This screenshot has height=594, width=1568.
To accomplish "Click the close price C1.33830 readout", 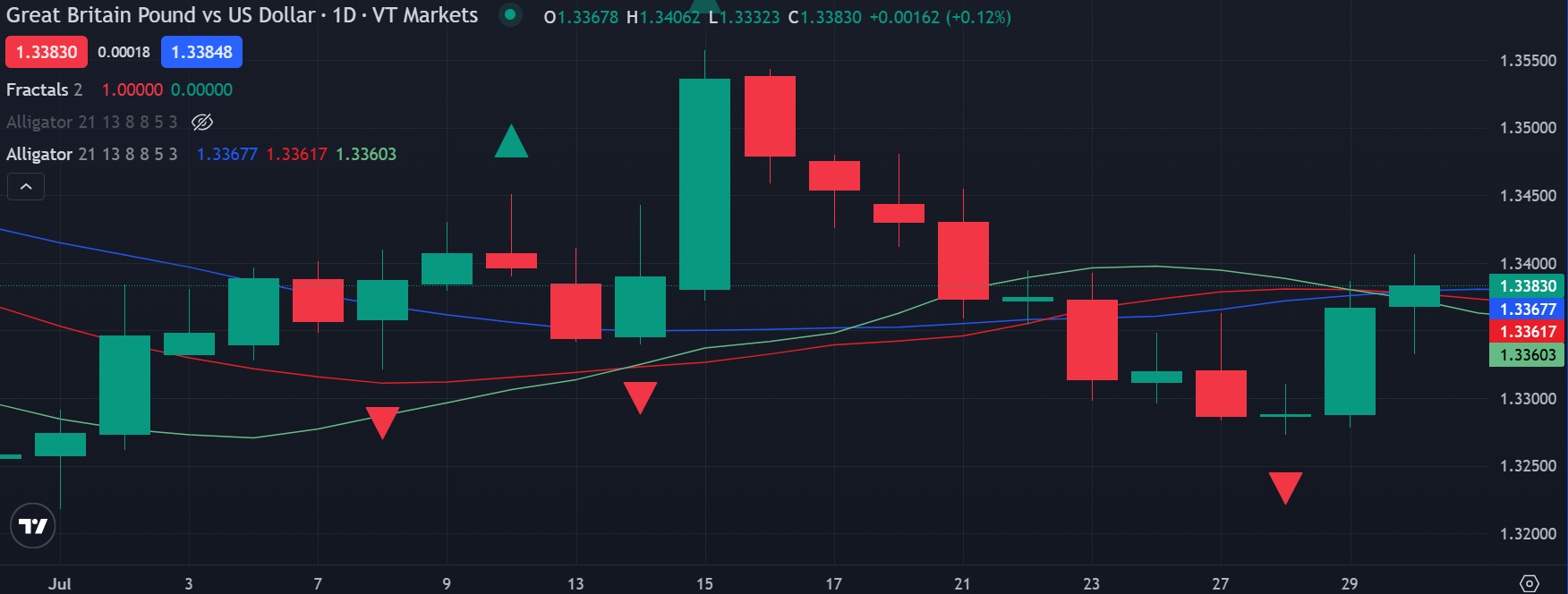I will [824, 17].
